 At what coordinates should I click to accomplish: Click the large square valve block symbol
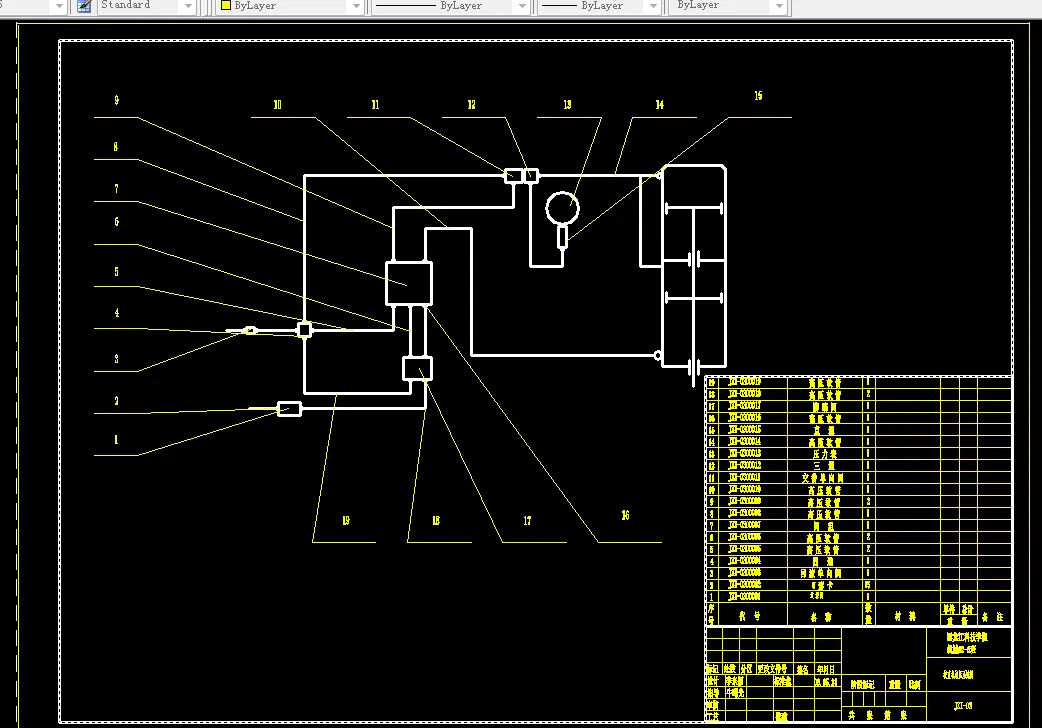[x=409, y=284]
